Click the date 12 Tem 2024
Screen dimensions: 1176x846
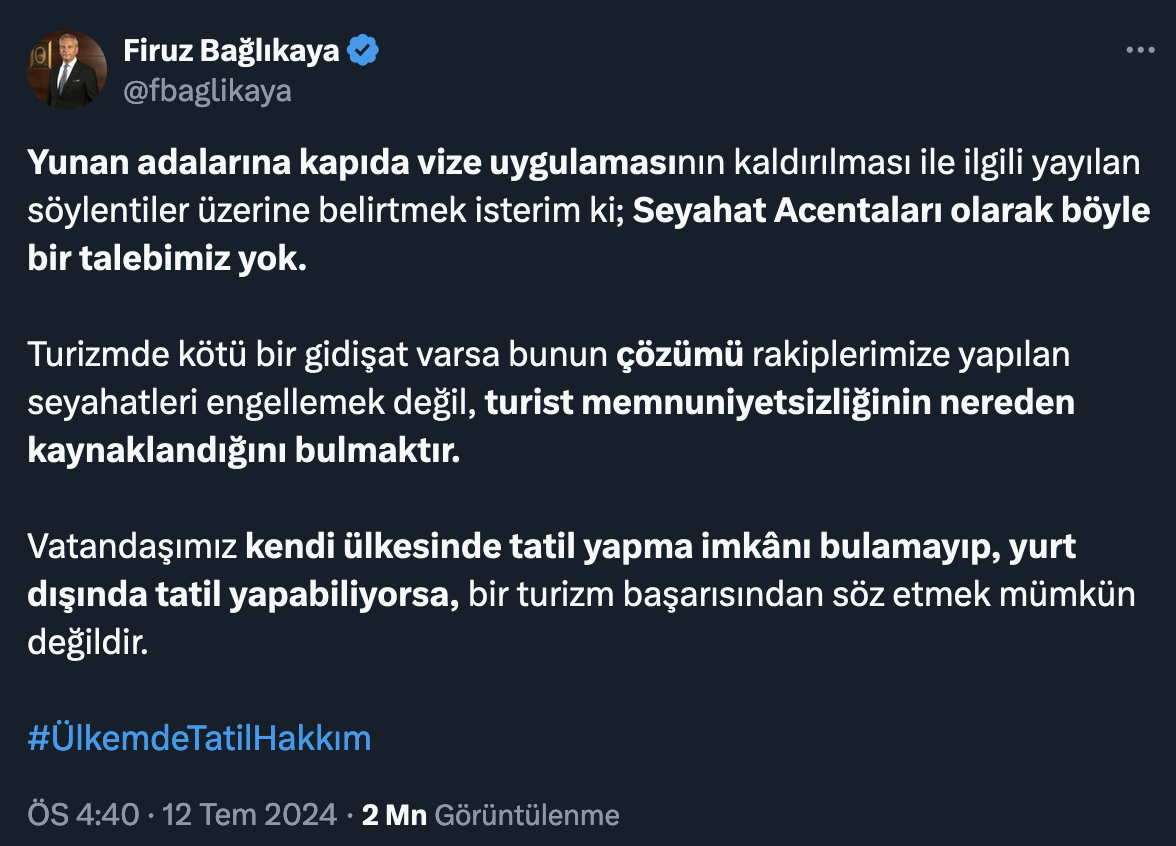250,815
